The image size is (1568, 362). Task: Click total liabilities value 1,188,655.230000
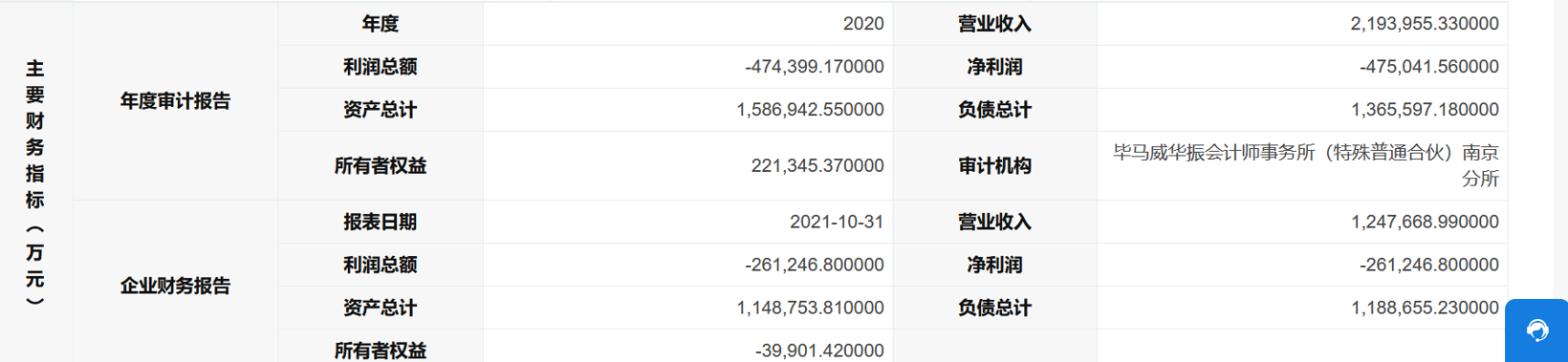[1425, 309]
